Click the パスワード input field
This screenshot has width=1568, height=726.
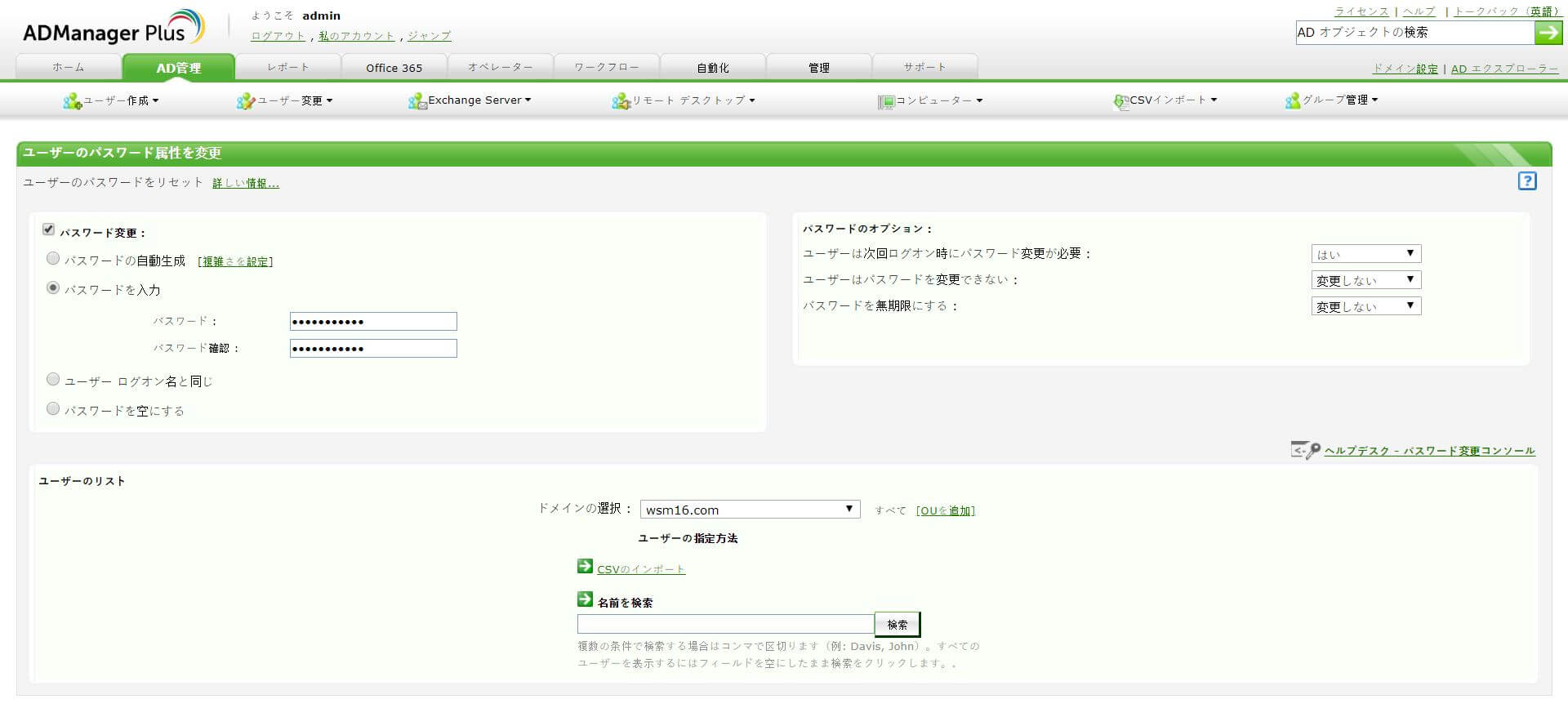[x=373, y=322]
